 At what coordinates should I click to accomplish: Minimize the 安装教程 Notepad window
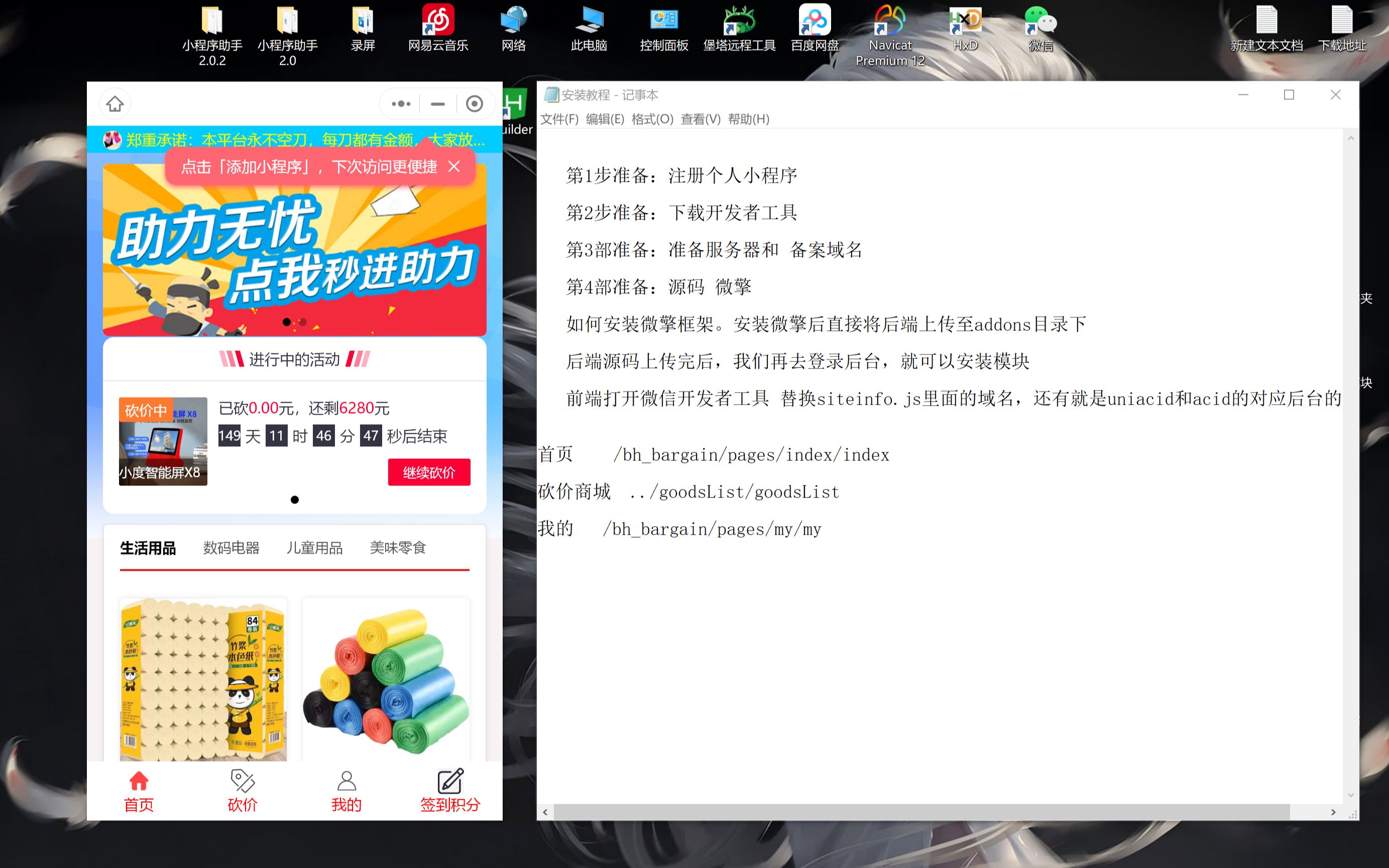click(x=1243, y=95)
